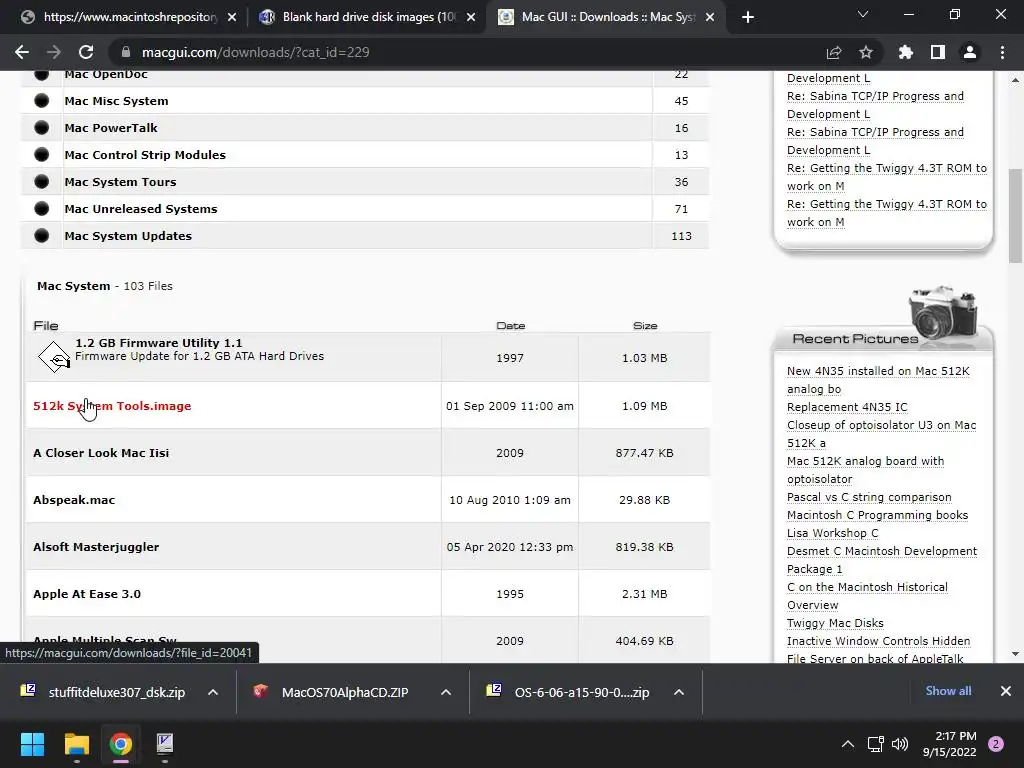Open File Explorer from taskbar
The height and width of the screenshot is (768, 1024).
76,744
